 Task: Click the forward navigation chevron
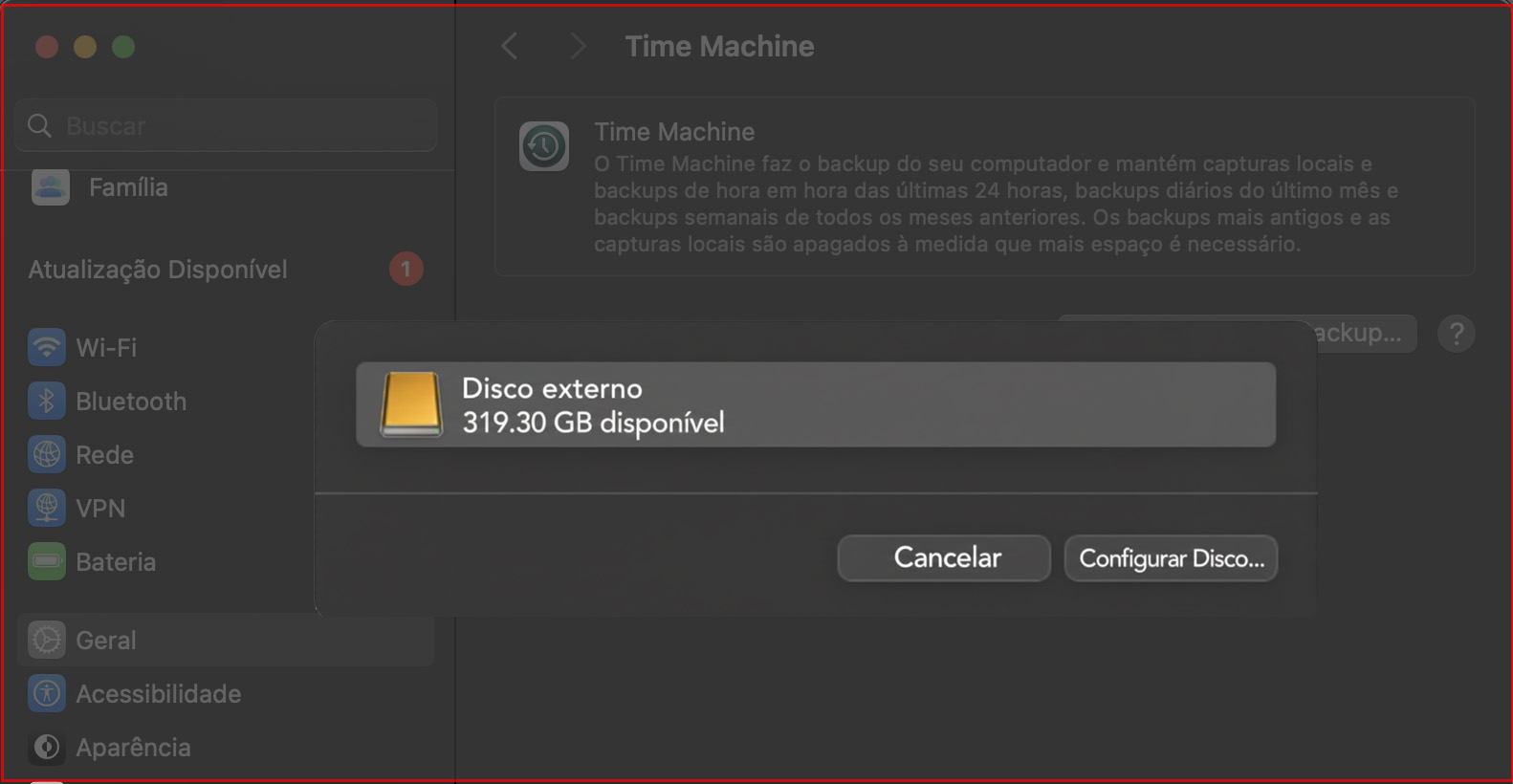tap(578, 45)
